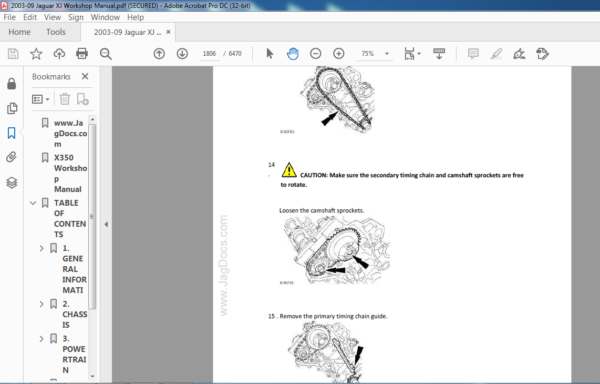Click page number field 1806
Screen dimensions: 600x384
coord(209,54)
